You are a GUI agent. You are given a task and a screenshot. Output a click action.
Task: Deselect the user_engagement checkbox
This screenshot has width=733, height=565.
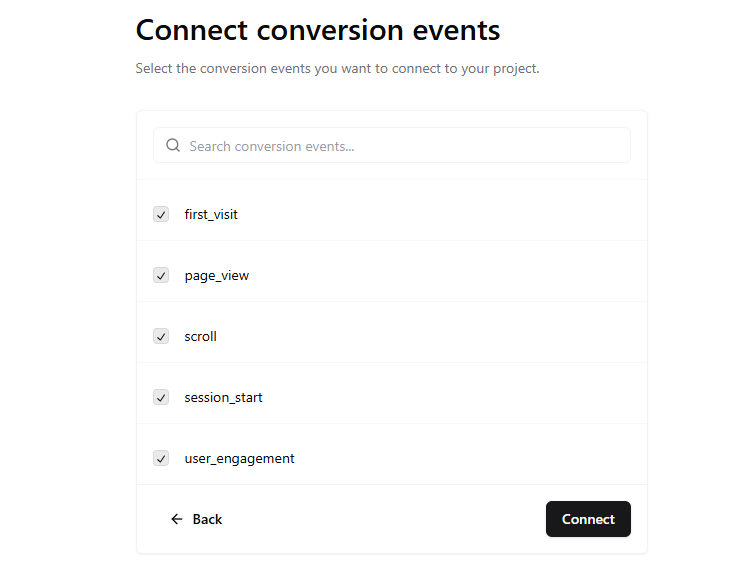pos(161,458)
